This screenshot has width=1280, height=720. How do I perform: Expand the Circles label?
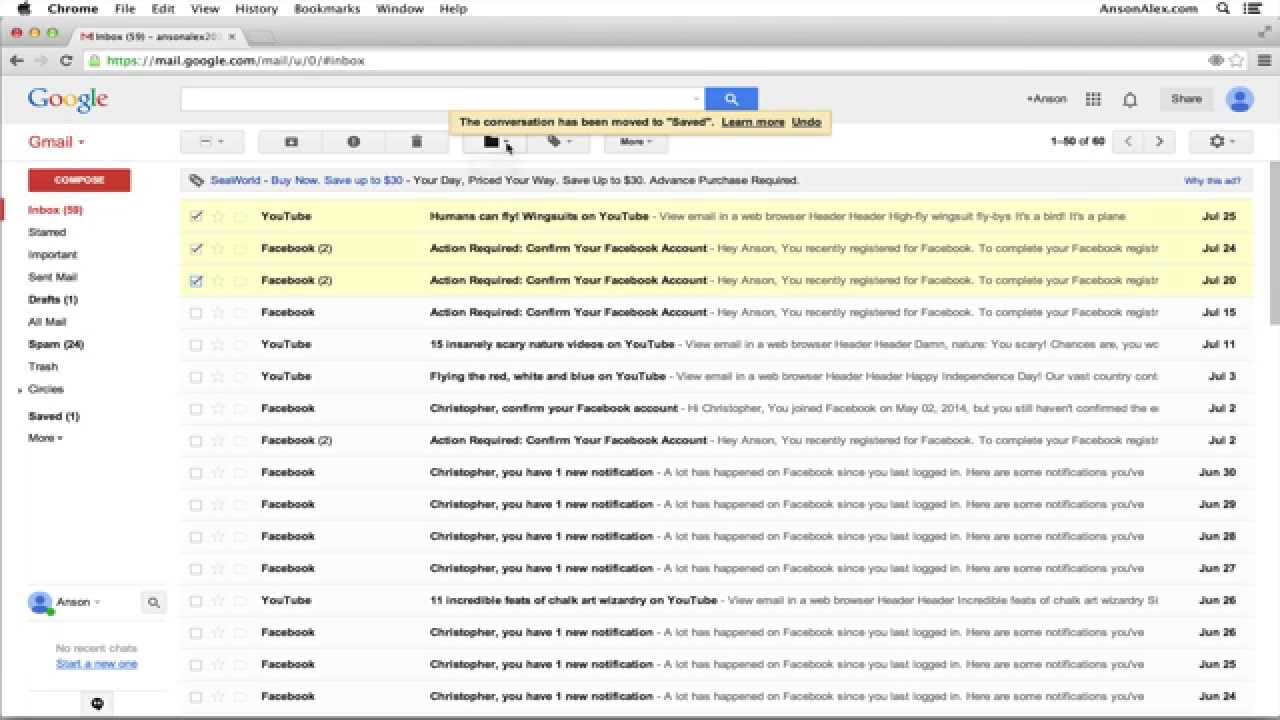[x=20, y=390]
